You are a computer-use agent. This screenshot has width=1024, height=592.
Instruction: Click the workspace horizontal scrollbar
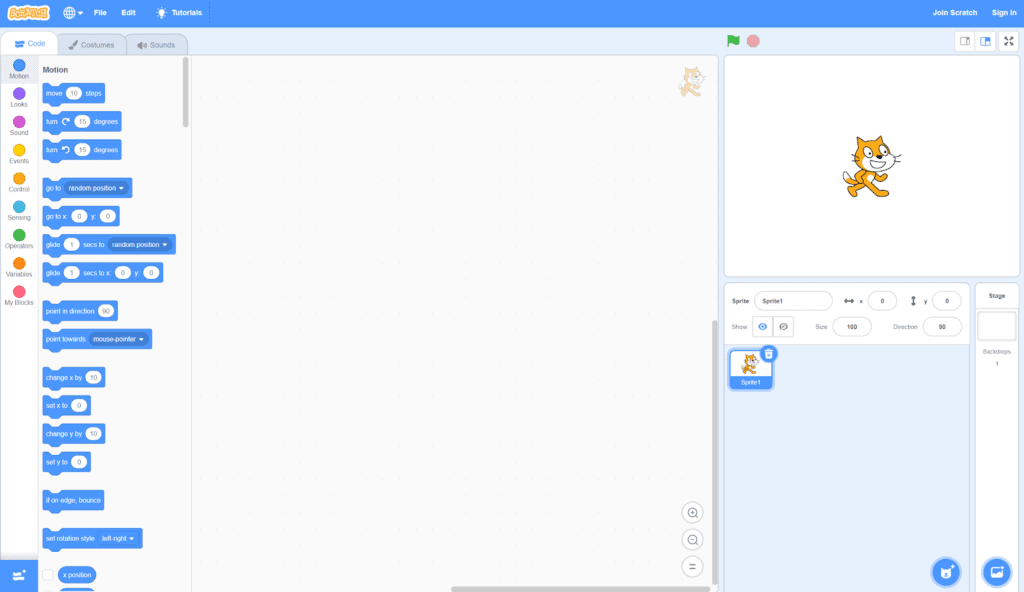(x=581, y=589)
